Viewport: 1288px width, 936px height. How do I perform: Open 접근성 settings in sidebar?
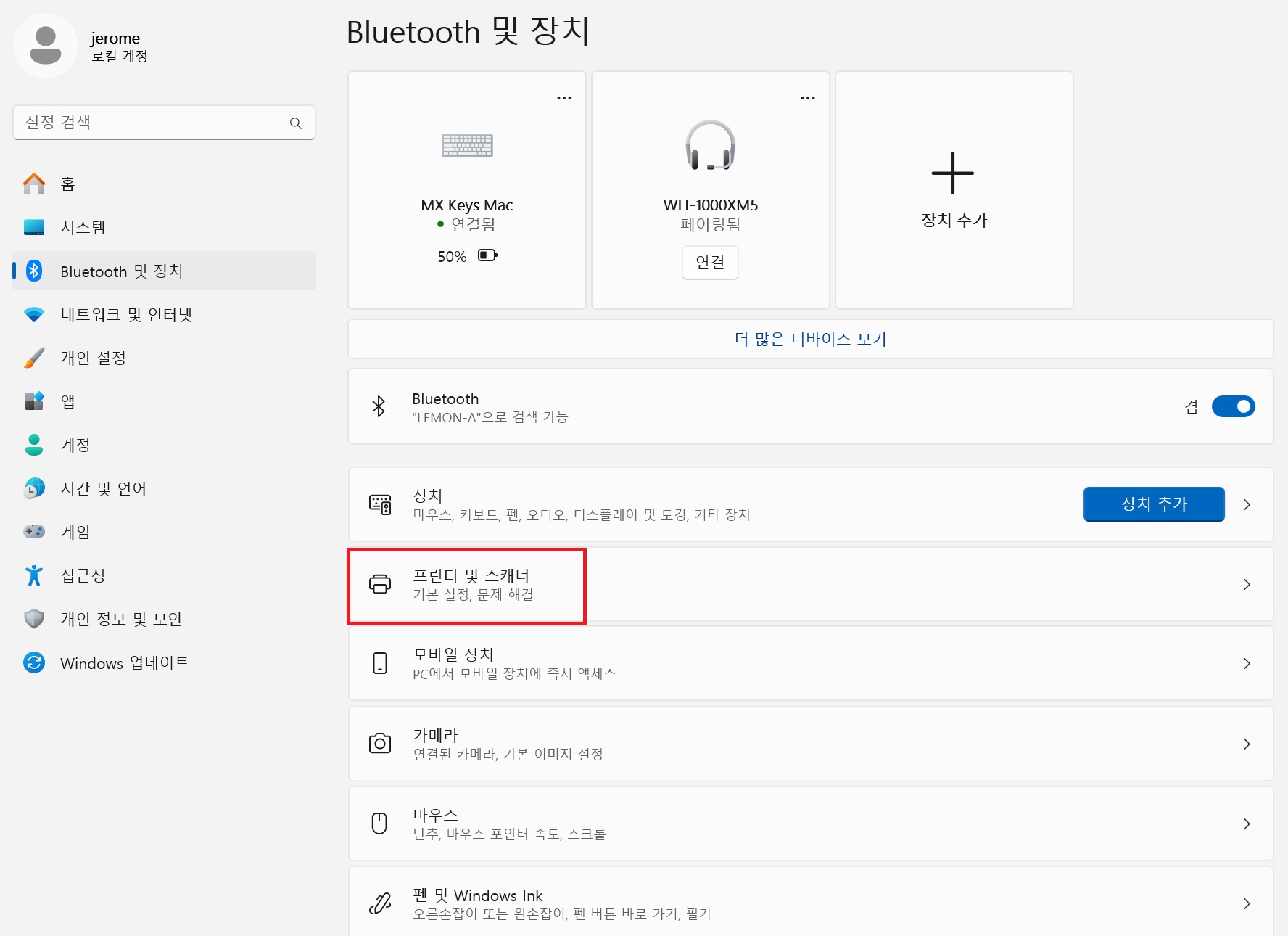pos(165,575)
